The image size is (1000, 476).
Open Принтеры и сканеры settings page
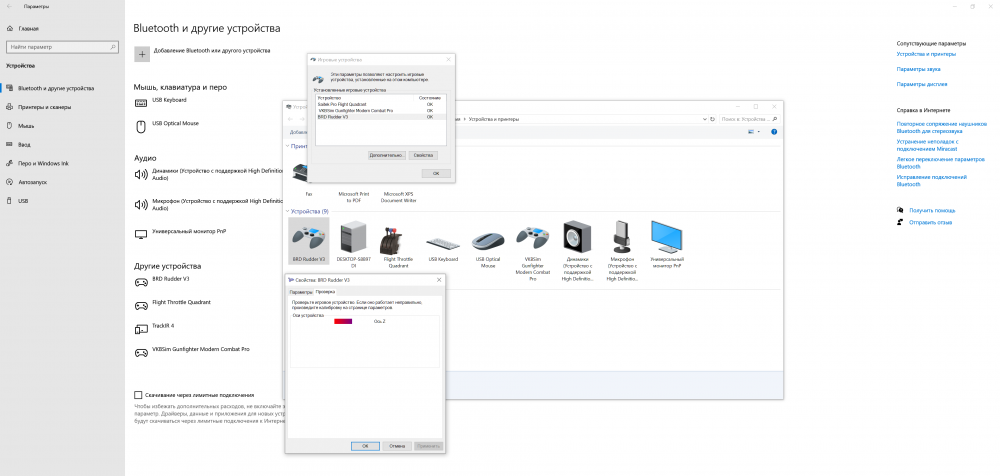[x=44, y=107]
